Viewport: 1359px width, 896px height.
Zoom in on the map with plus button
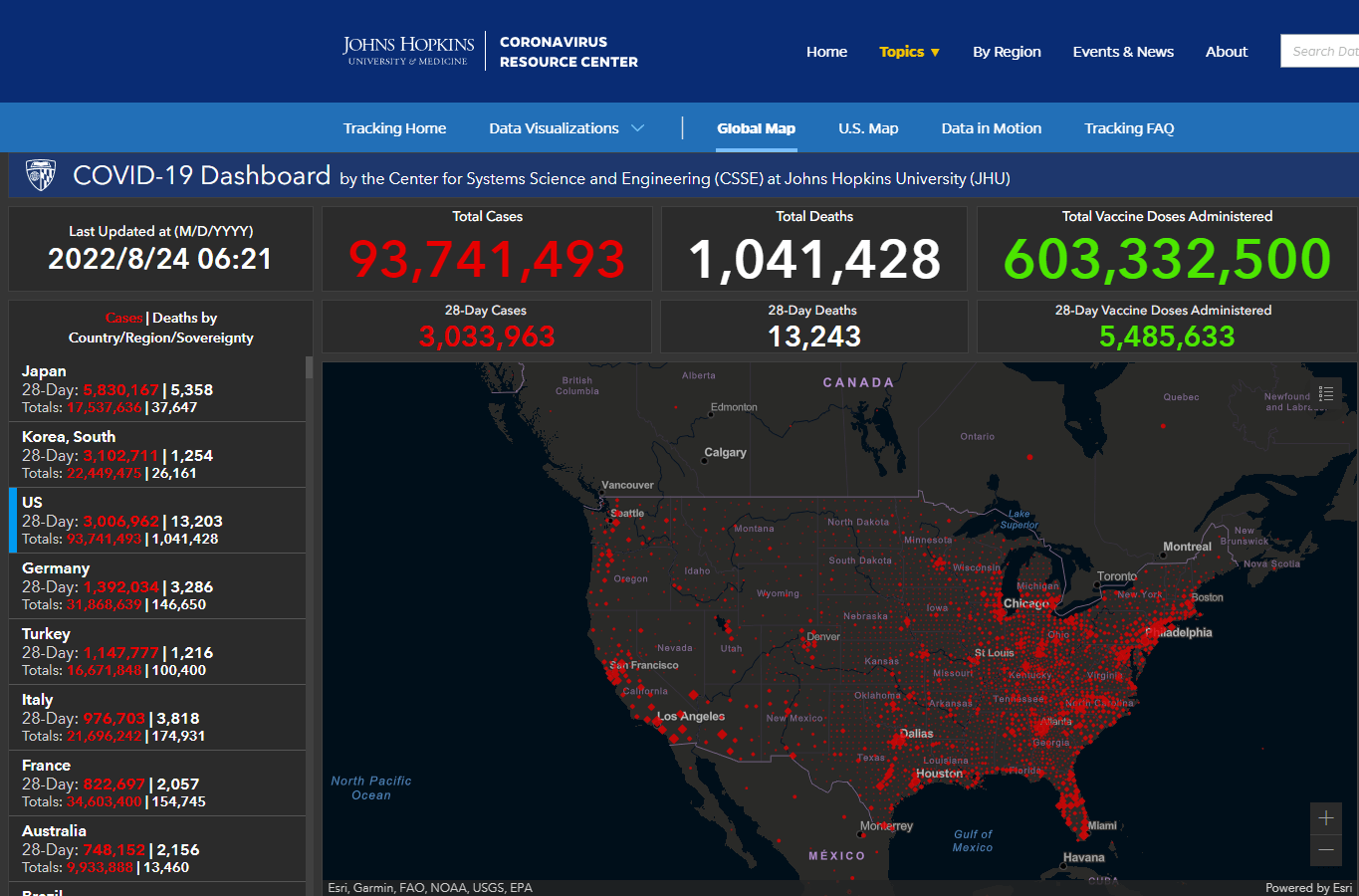(x=1326, y=818)
